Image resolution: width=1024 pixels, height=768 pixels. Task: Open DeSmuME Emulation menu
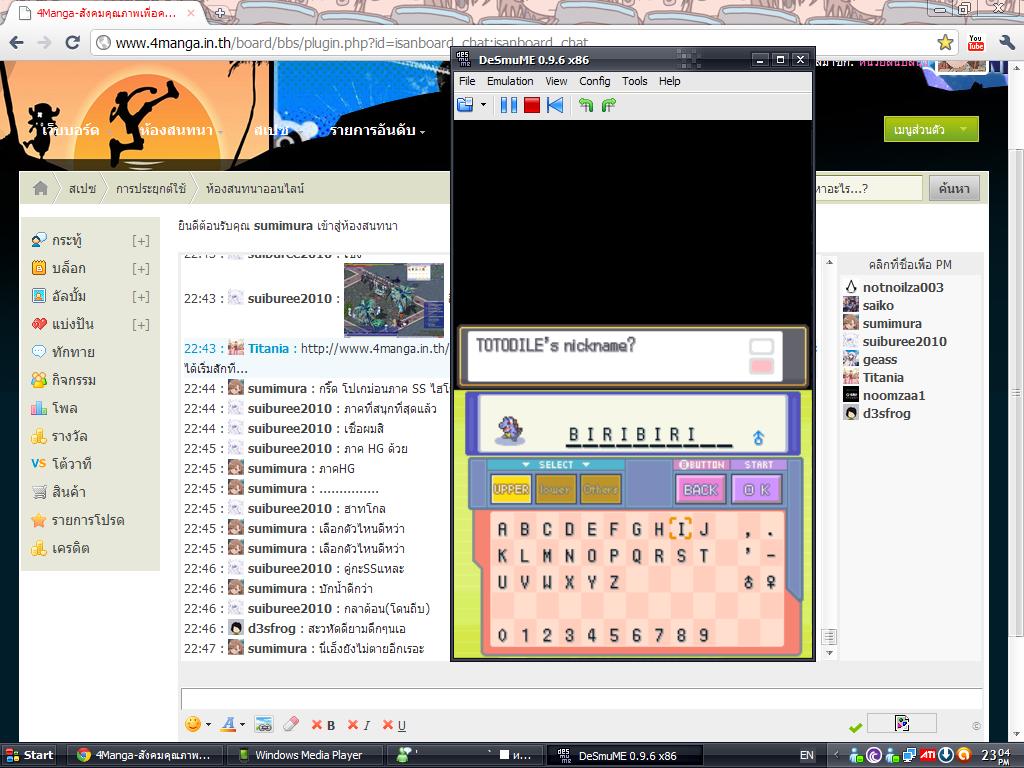click(510, 81)
